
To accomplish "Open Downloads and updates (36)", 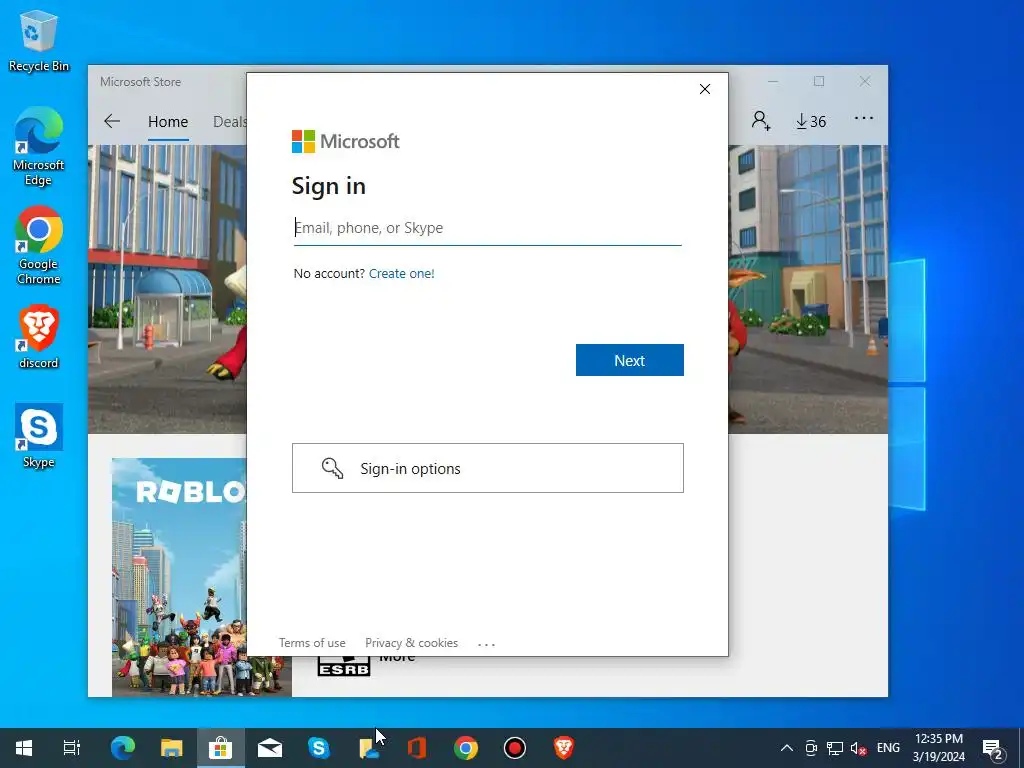I will tap(810, 121).
